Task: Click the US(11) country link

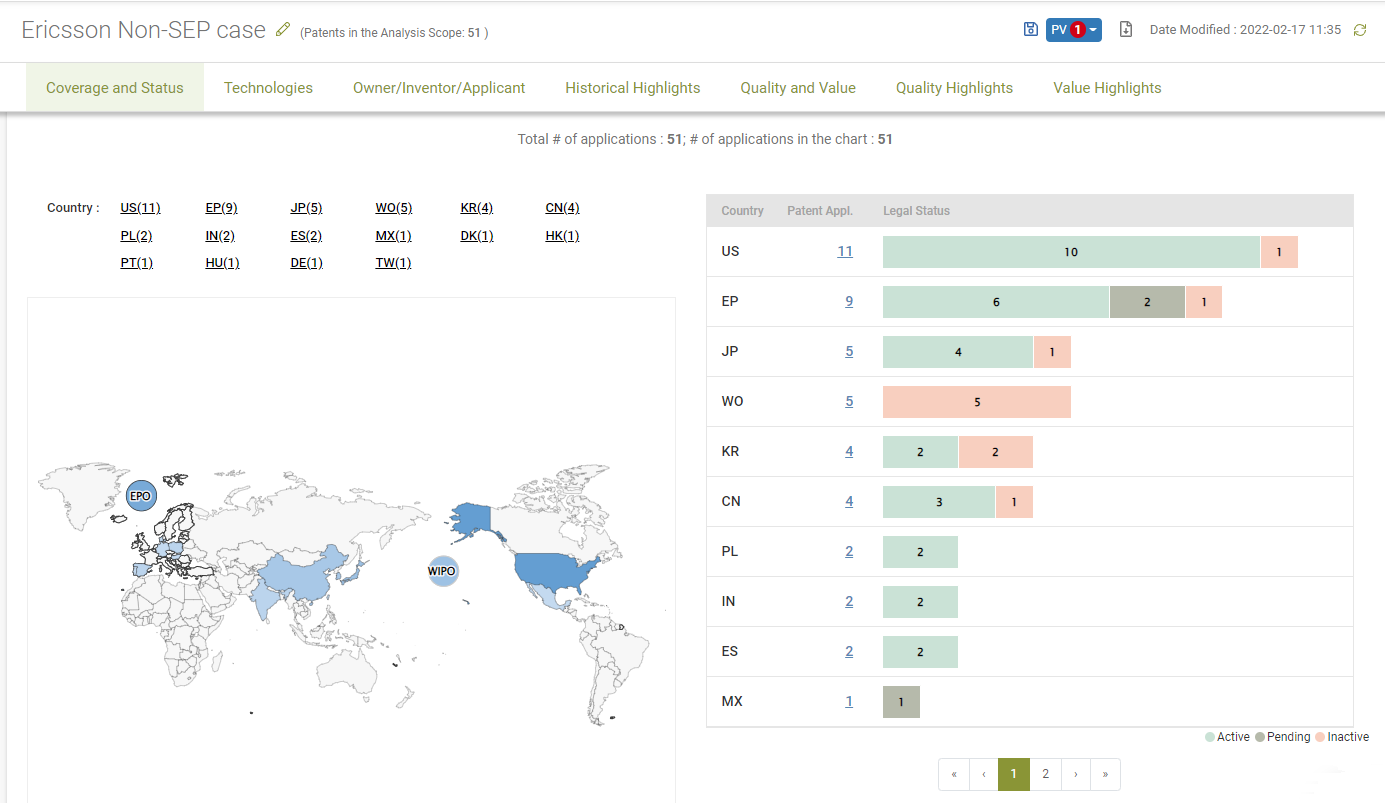Action: click(140, 208)
